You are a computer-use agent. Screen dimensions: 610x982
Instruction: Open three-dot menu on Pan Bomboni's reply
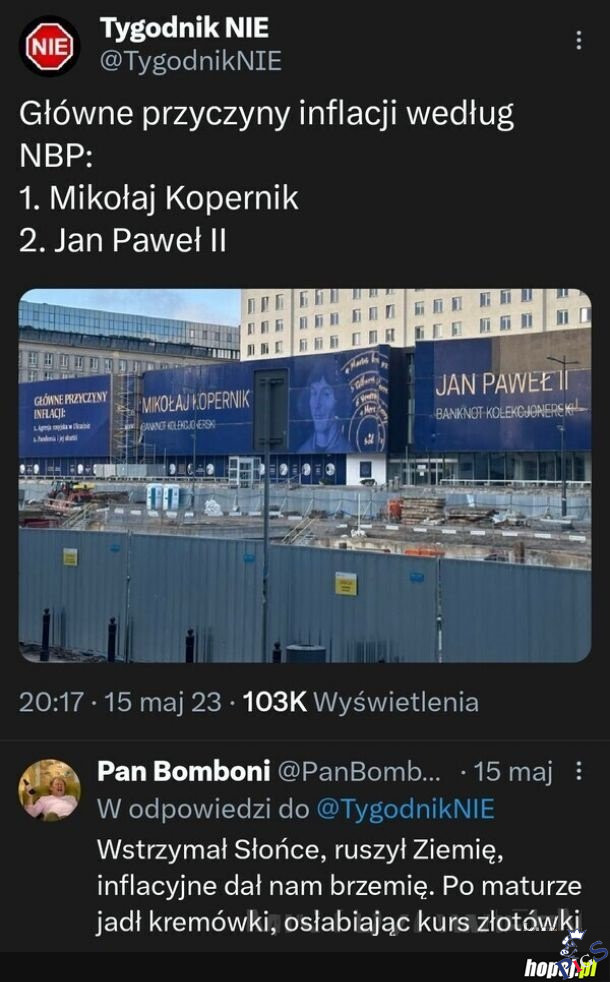coord(579,771)
